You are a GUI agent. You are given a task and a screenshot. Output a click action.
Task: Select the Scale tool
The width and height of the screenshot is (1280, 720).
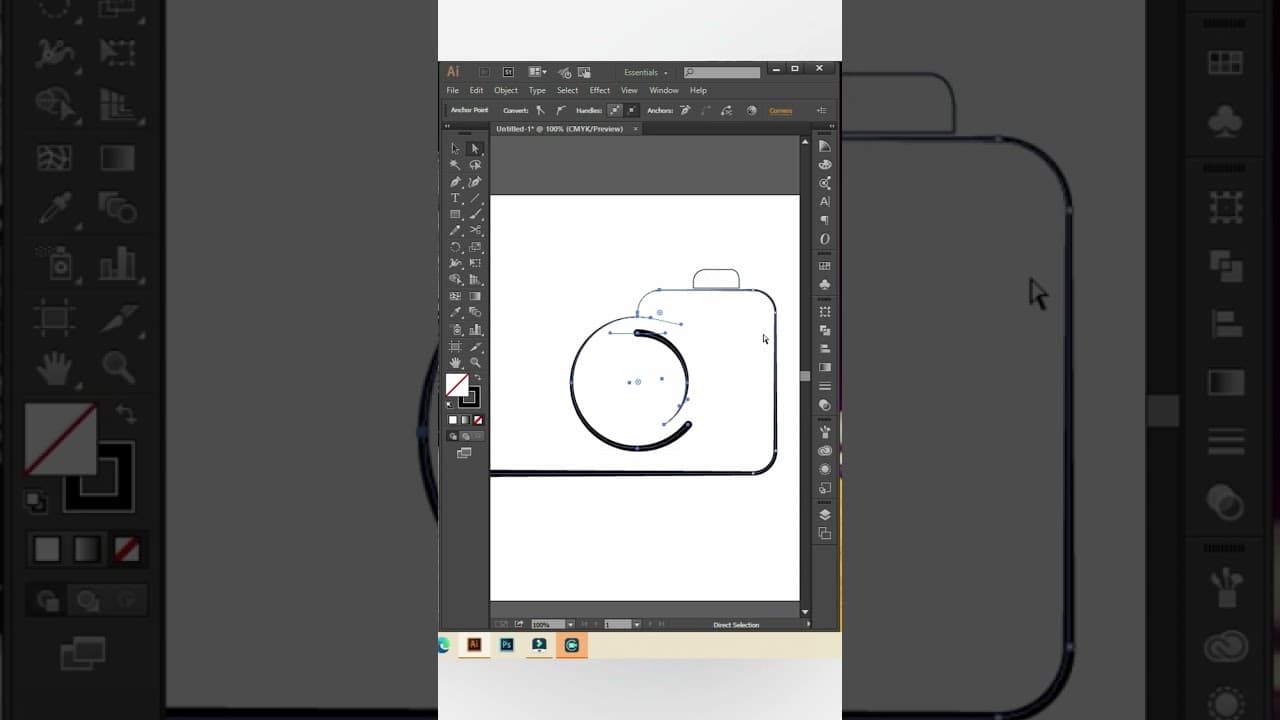click(475, 247)
